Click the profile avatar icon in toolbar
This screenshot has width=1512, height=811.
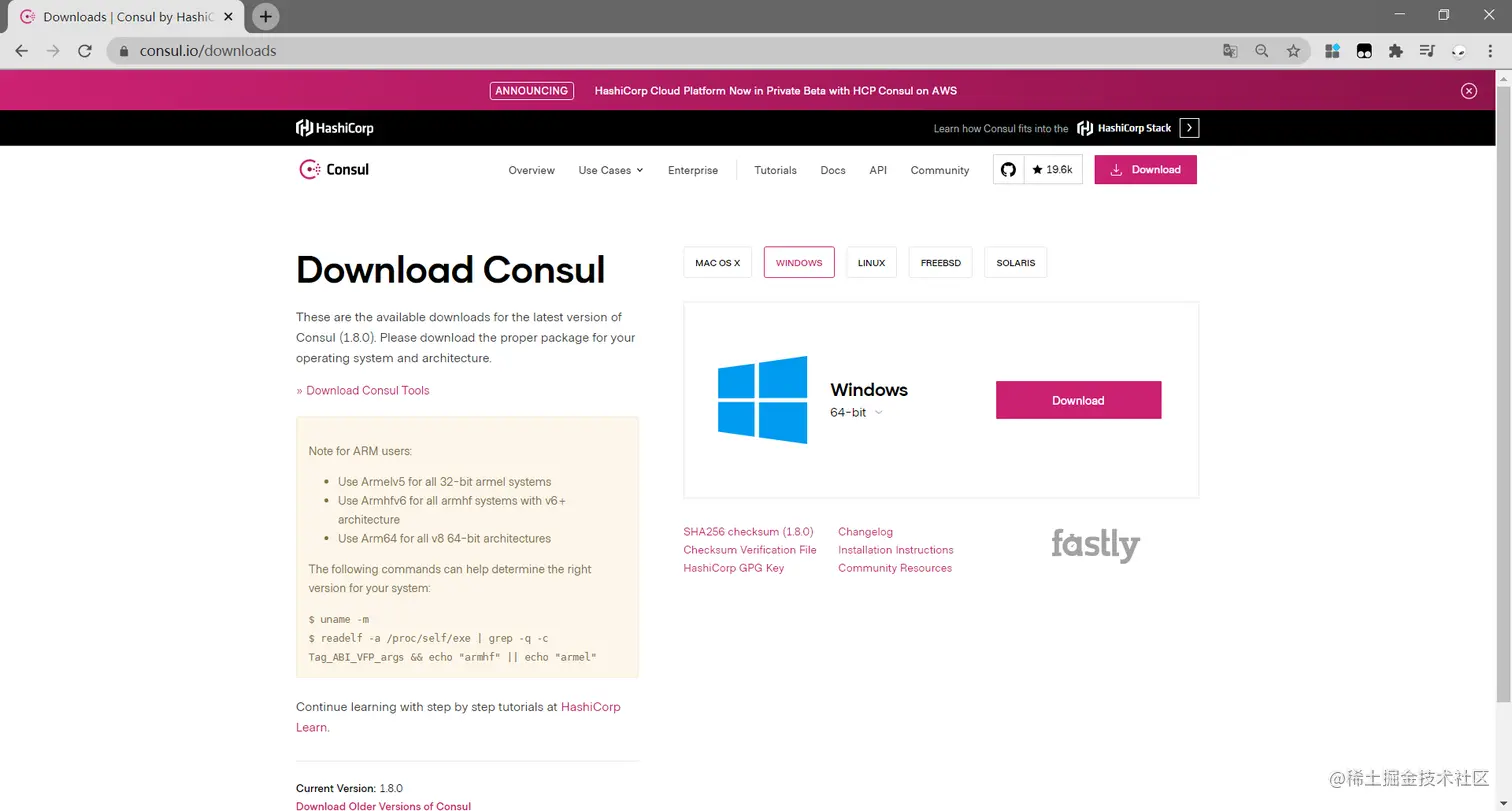(x=1459, y=51)
